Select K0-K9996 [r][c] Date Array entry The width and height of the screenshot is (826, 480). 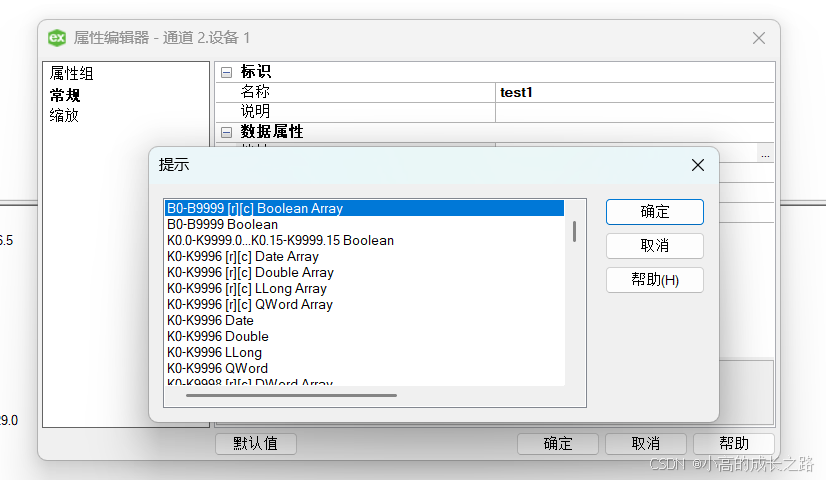click(243, 257)
